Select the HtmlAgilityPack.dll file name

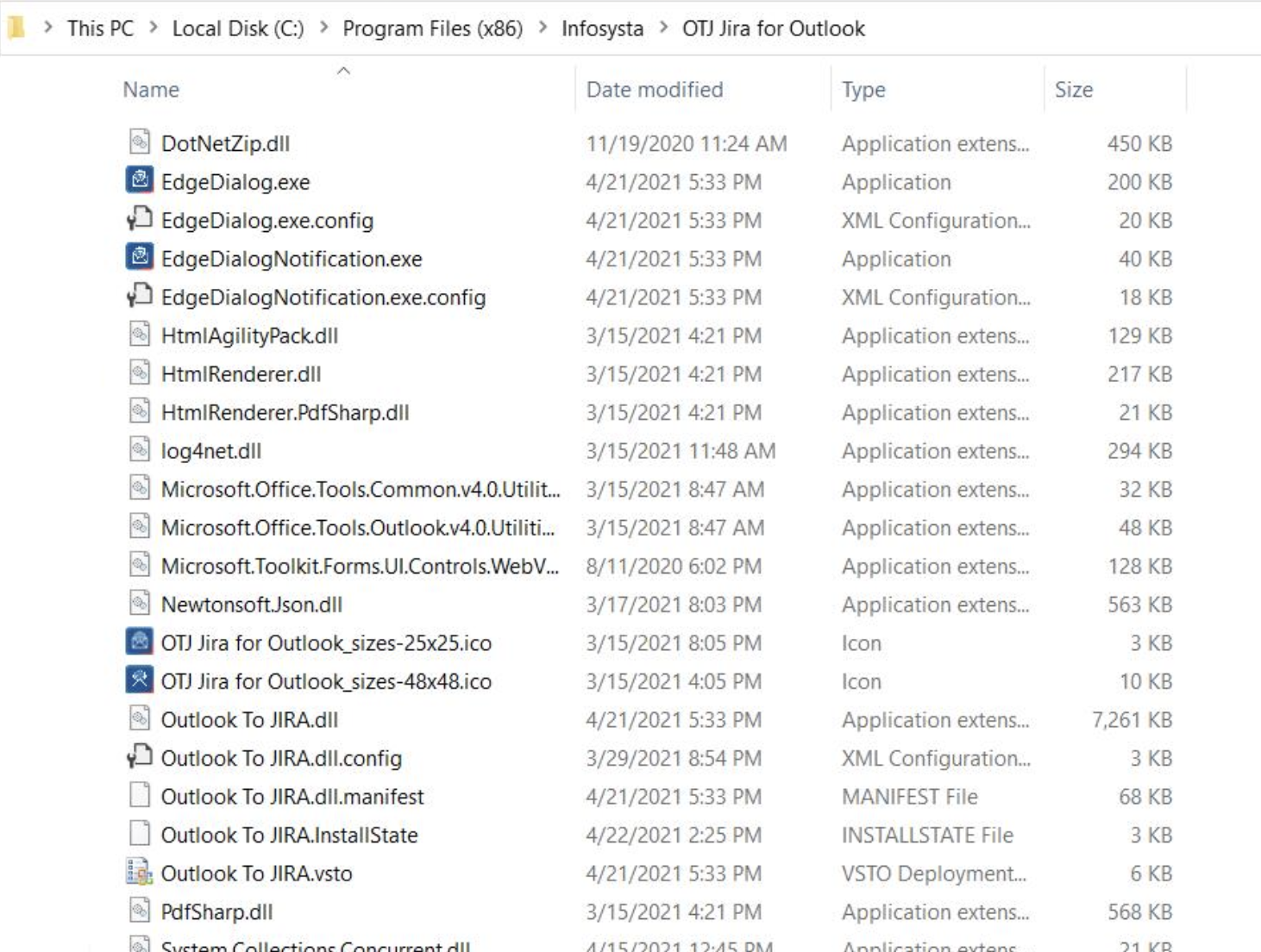(x=249, y=335)
